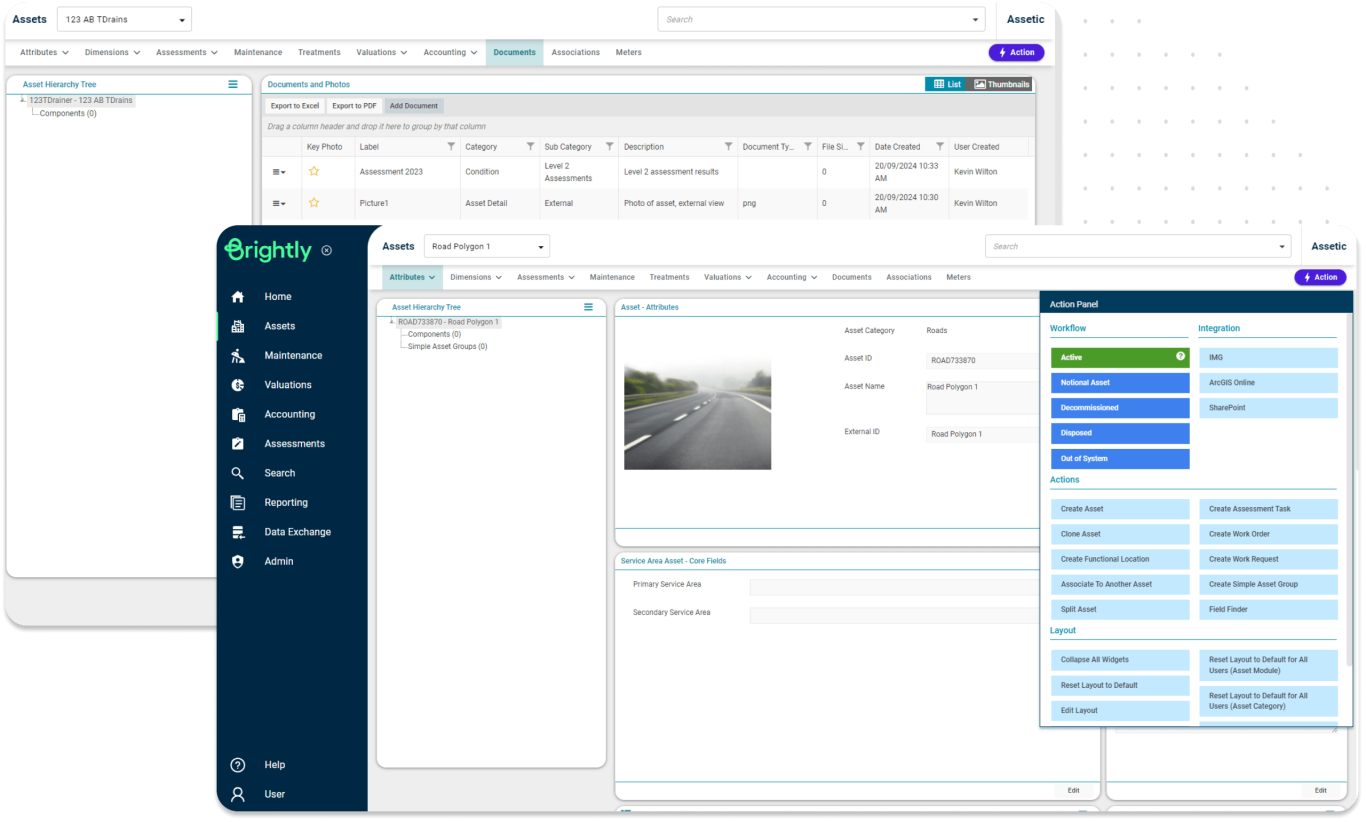The height and width of the screenshot is (822, 1366).
Task: Click the Reporting icon in the navigation
Action: point(237,502)
